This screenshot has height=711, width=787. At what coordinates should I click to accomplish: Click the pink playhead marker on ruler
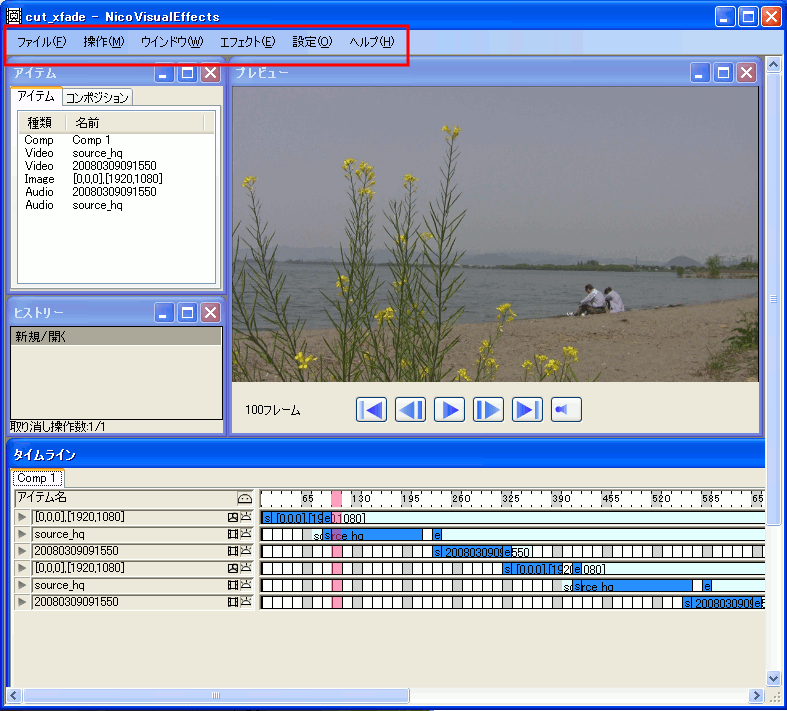tap(337, 498)
